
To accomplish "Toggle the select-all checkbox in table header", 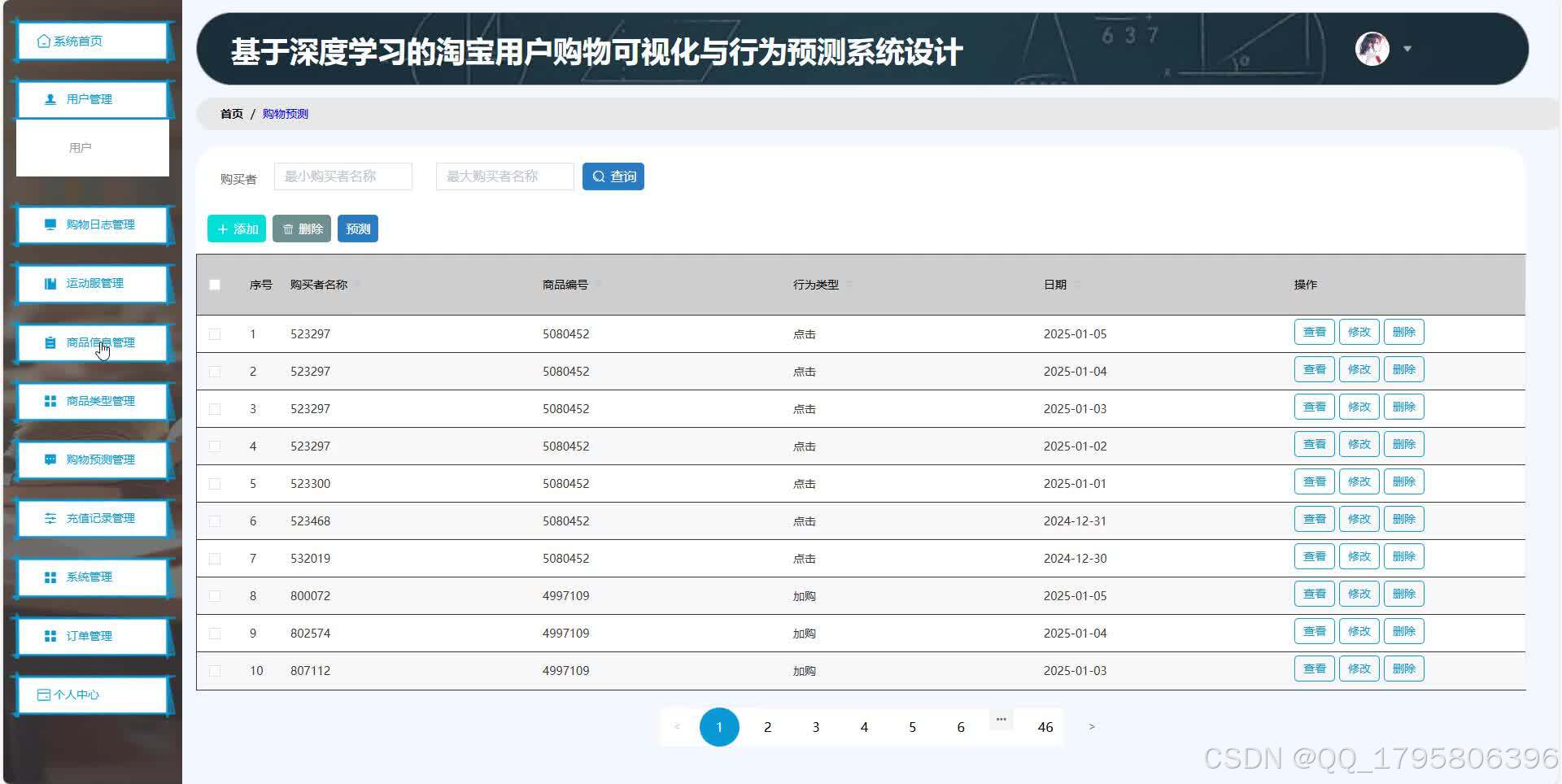I will (x=215, y=285).
